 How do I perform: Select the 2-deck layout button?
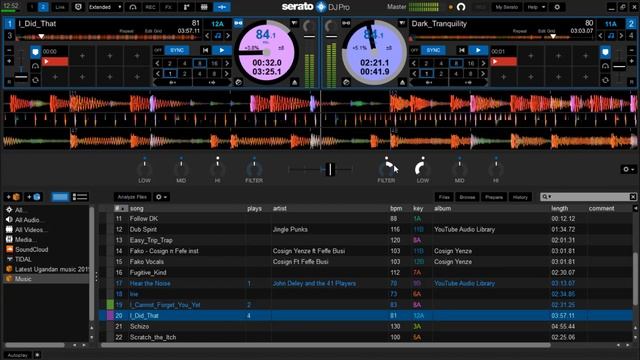pos(43,7)
